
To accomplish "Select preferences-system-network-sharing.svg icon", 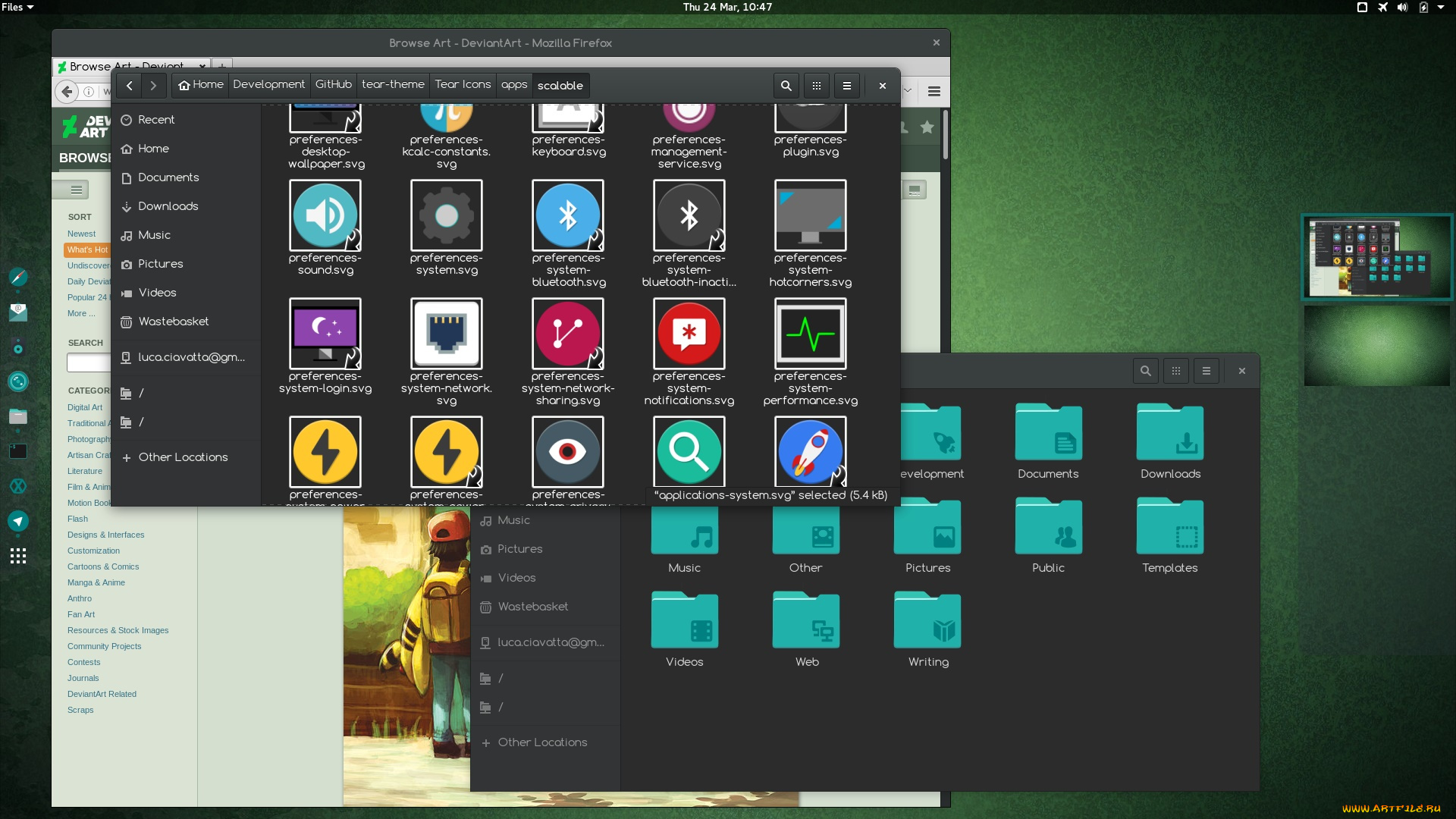I will (567, 334).
